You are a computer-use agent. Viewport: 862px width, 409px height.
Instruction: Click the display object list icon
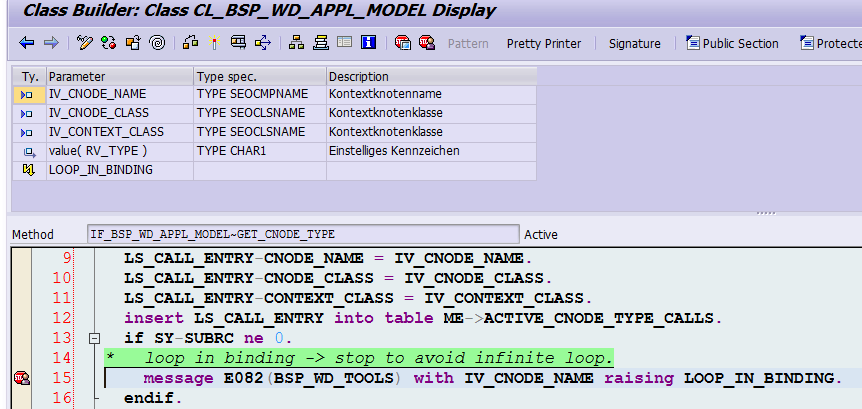coord(263,43)
